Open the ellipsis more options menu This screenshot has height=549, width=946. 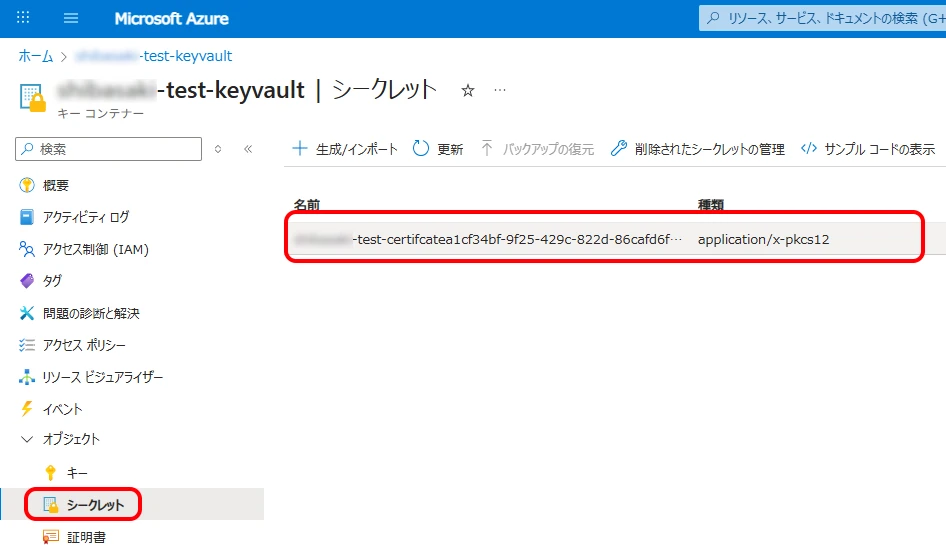tap(500, 90)
